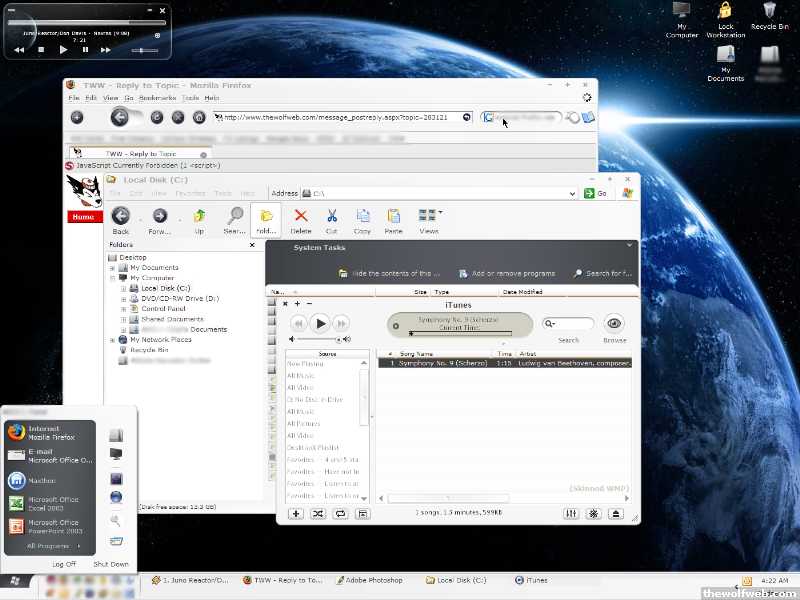Click Search for files link in System Tasks
The width and height of the screenshot is (800, 600).
pos(603,273)
